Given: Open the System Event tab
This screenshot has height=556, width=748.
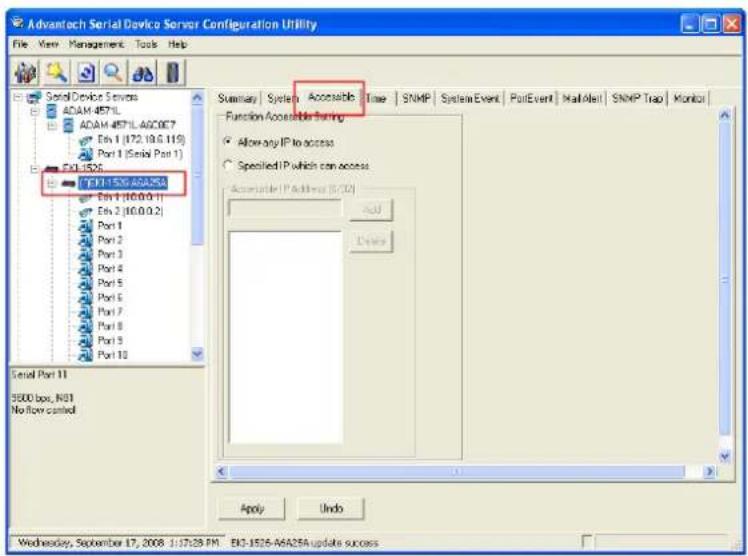Looking at the screenshot, I should (x=470, y=99).
